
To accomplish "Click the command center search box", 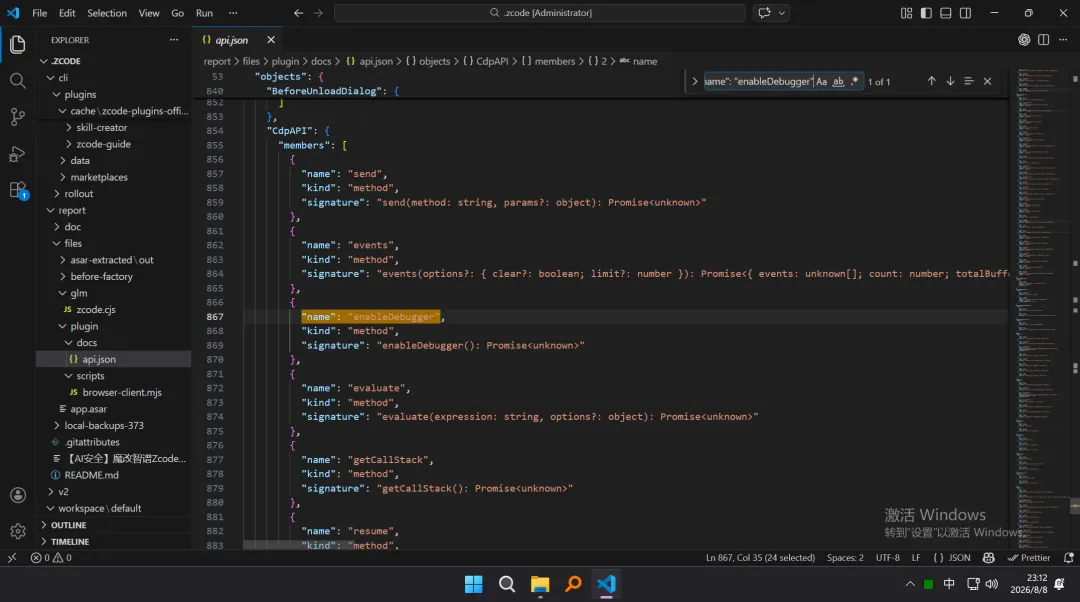I will 540,12.
